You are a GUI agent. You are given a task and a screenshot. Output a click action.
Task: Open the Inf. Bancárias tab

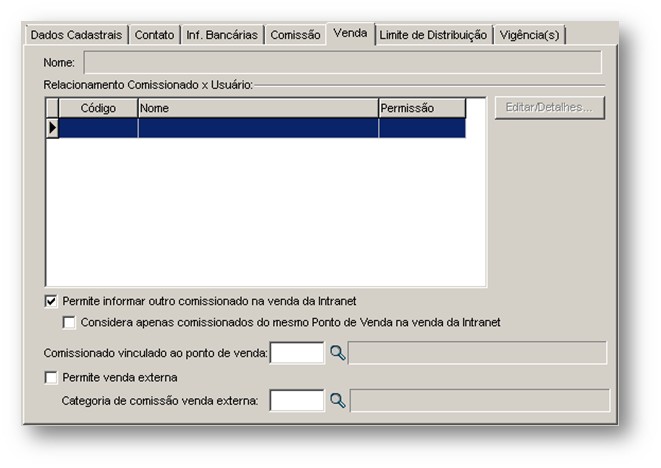coord(222,35)
